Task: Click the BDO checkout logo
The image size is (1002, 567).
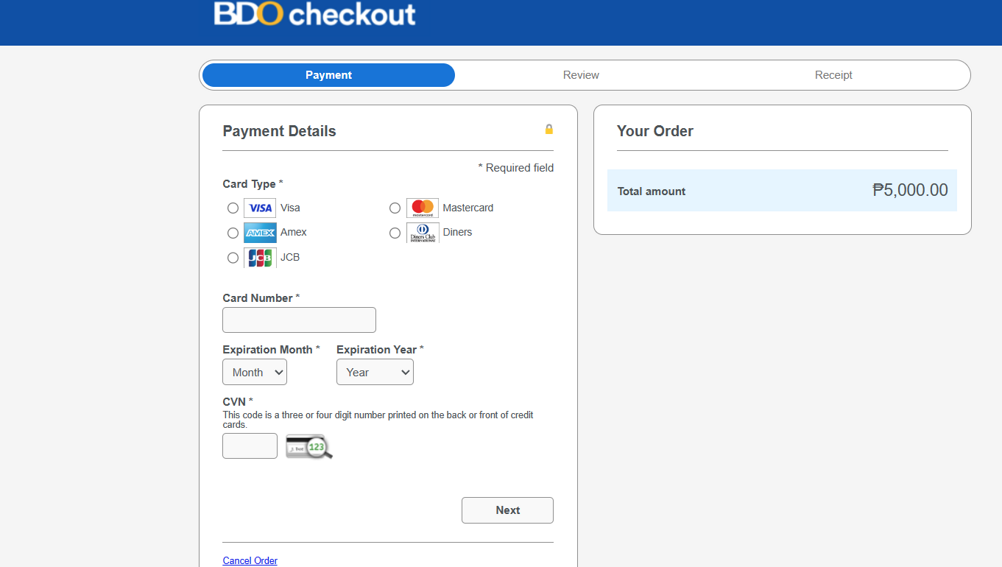Action: tap(314, 14)
